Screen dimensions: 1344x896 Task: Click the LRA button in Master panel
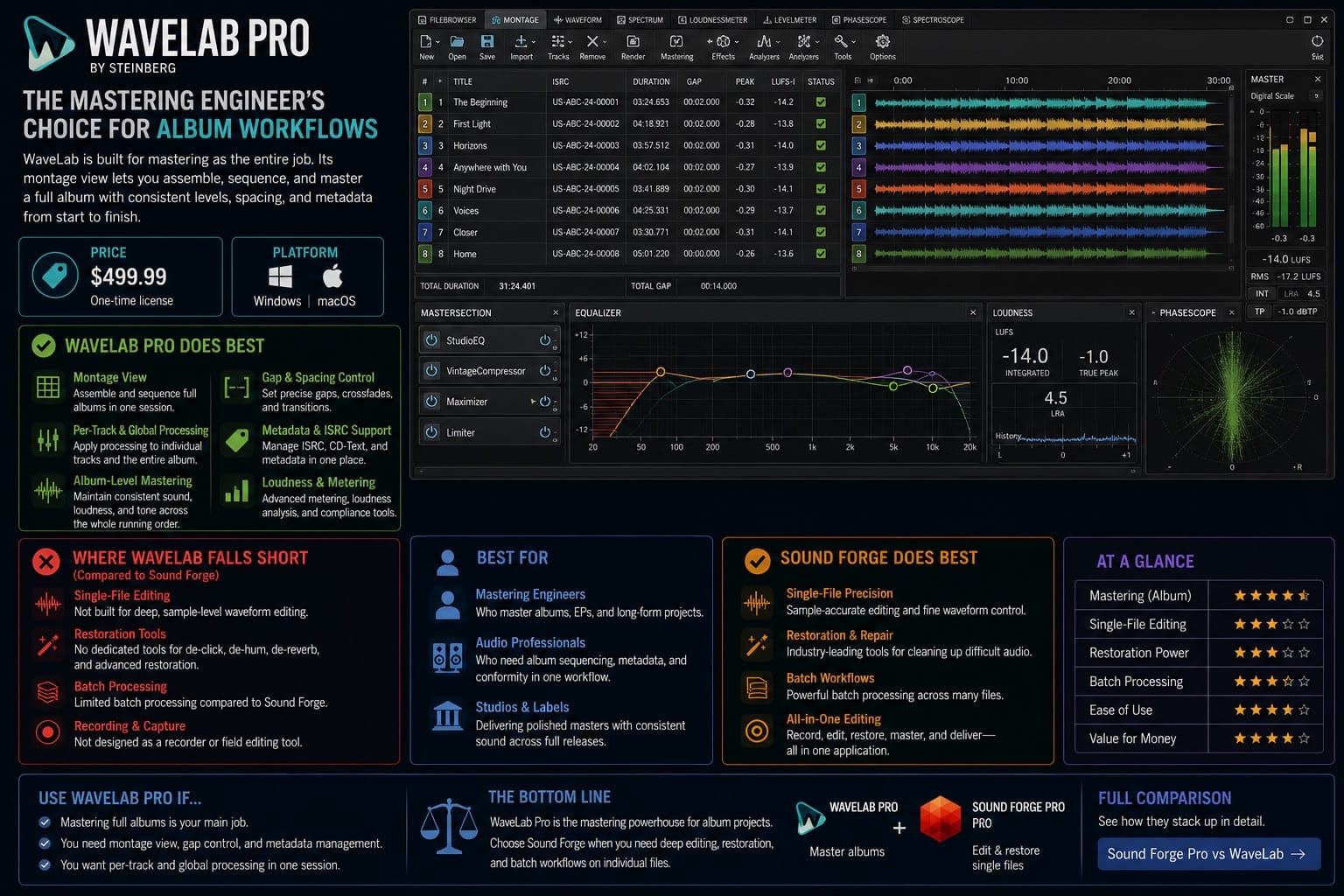[x=1291, y=294]
